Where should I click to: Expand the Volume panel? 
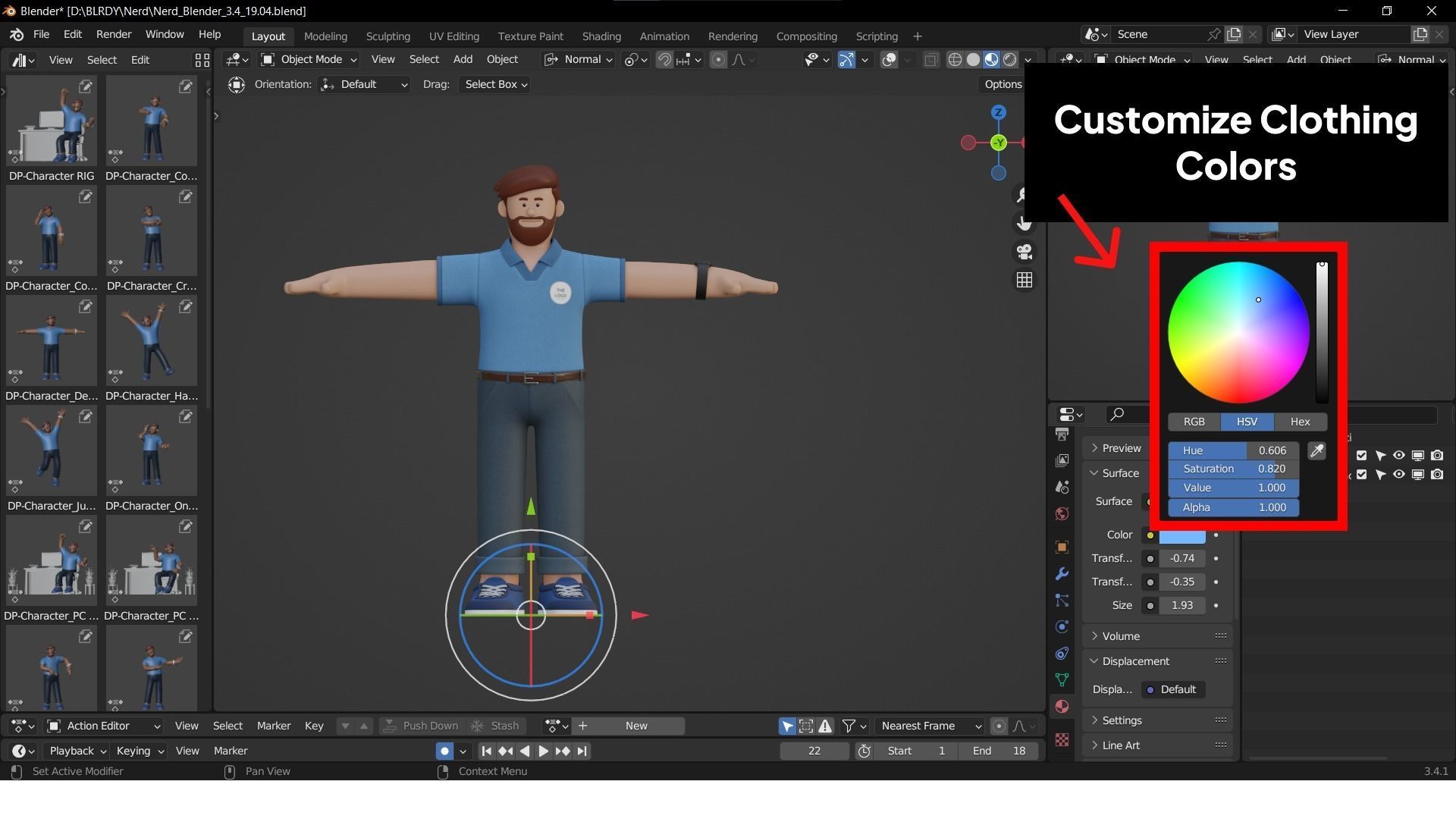click(x=1159, y=636)
